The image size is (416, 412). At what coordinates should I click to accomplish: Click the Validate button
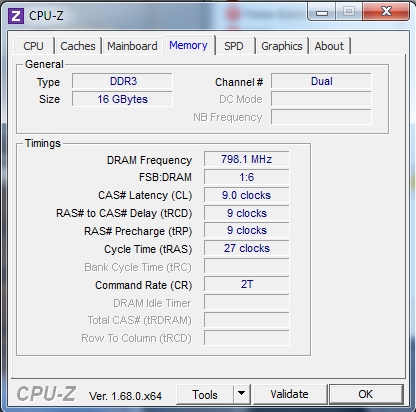(289, 394)
